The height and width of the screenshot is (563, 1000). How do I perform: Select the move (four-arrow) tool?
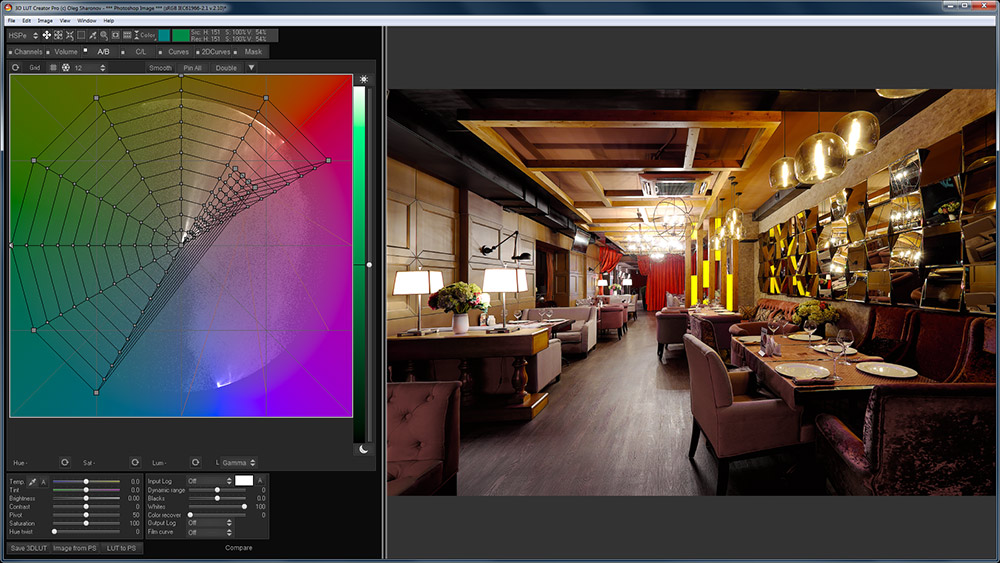coord(47,35)
